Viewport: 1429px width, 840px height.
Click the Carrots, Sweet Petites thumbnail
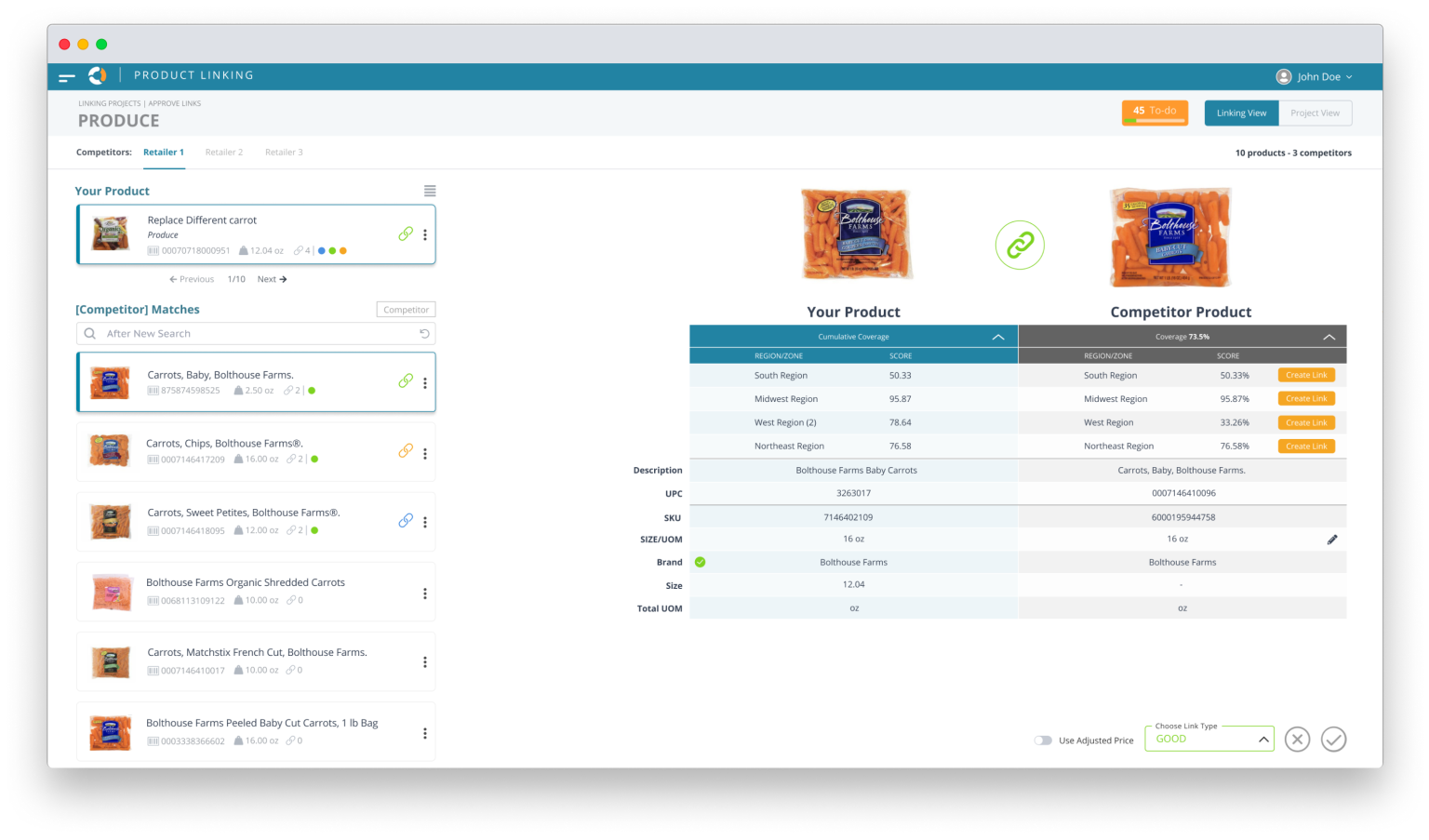pos(111,522)
